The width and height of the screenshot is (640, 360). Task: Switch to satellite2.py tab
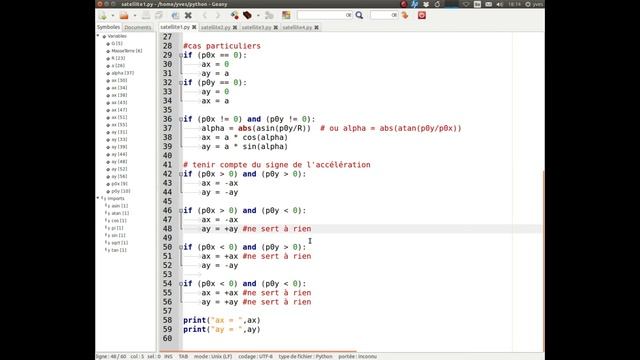coord(216,27)
